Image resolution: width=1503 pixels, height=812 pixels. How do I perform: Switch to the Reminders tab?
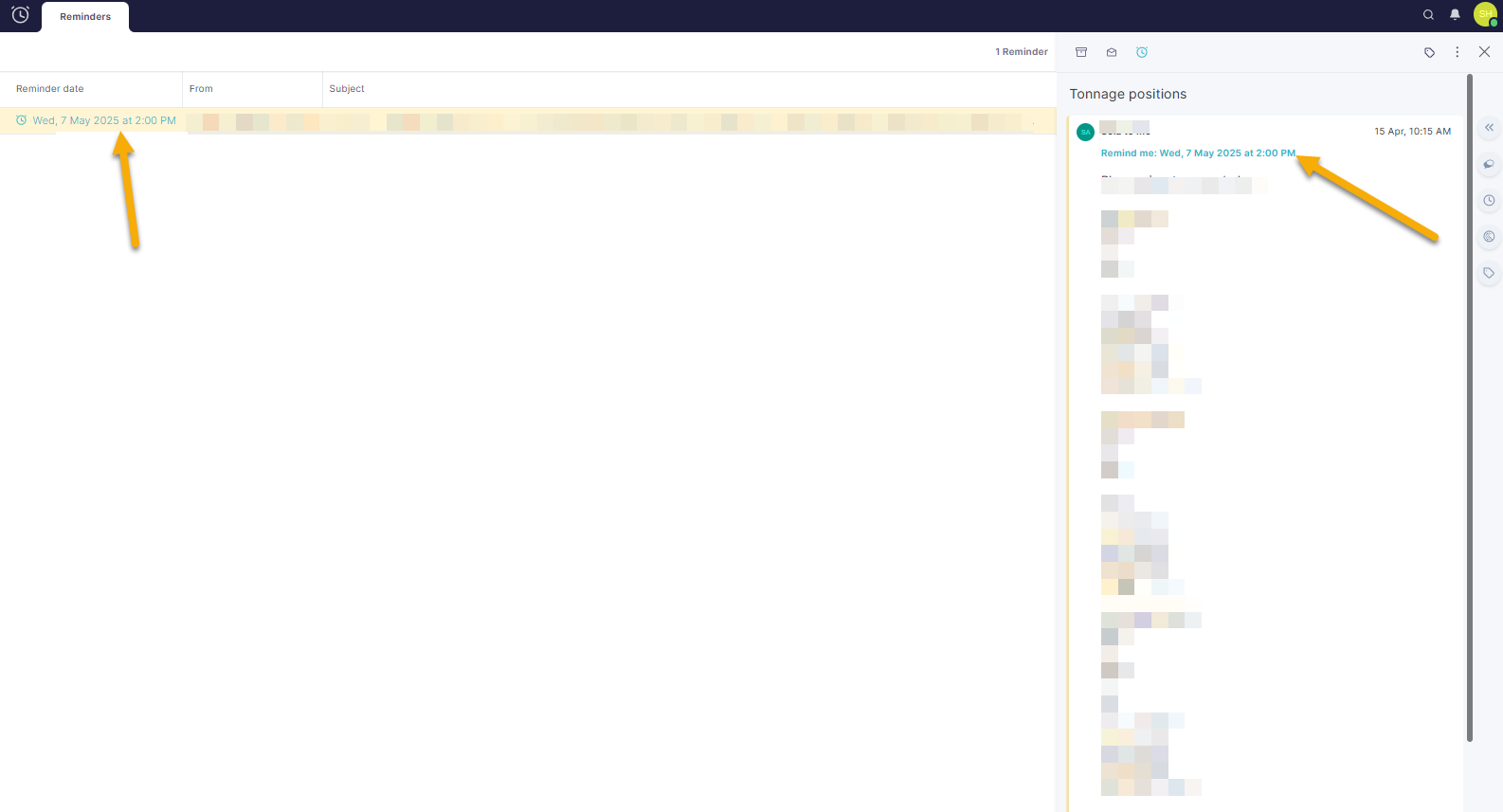coord(85,17)
